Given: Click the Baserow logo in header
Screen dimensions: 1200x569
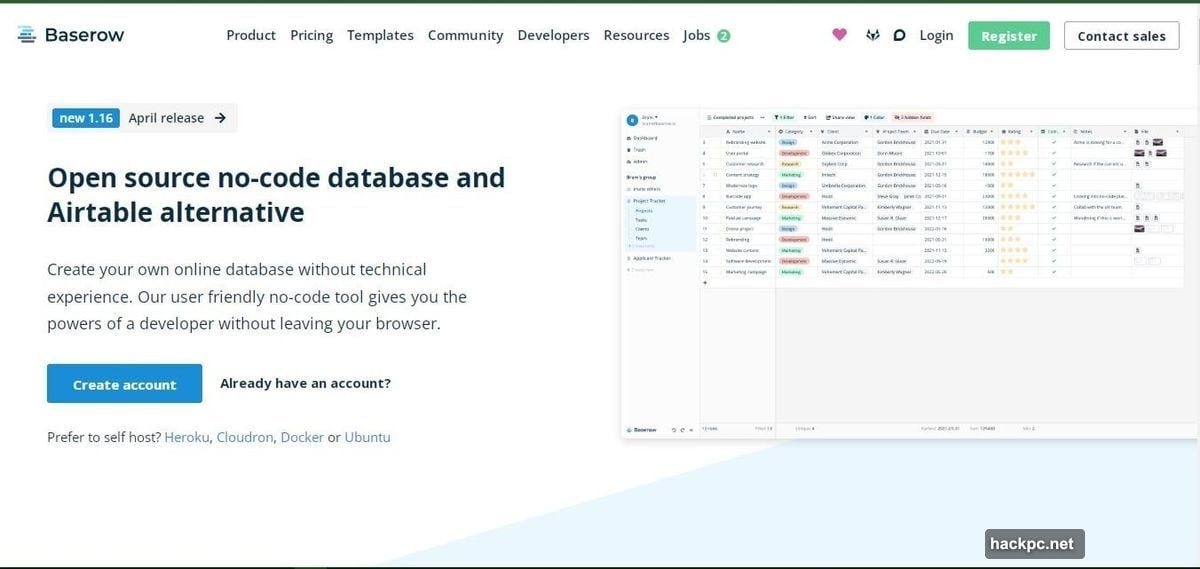Looking at the screenshot, I should (x=70, y=35).
